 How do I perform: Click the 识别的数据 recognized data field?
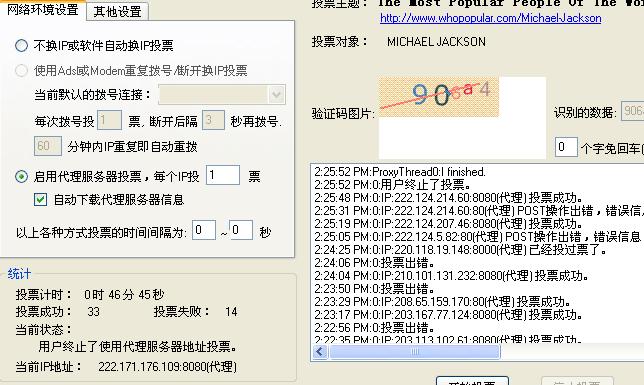click(x=632, y=111)
